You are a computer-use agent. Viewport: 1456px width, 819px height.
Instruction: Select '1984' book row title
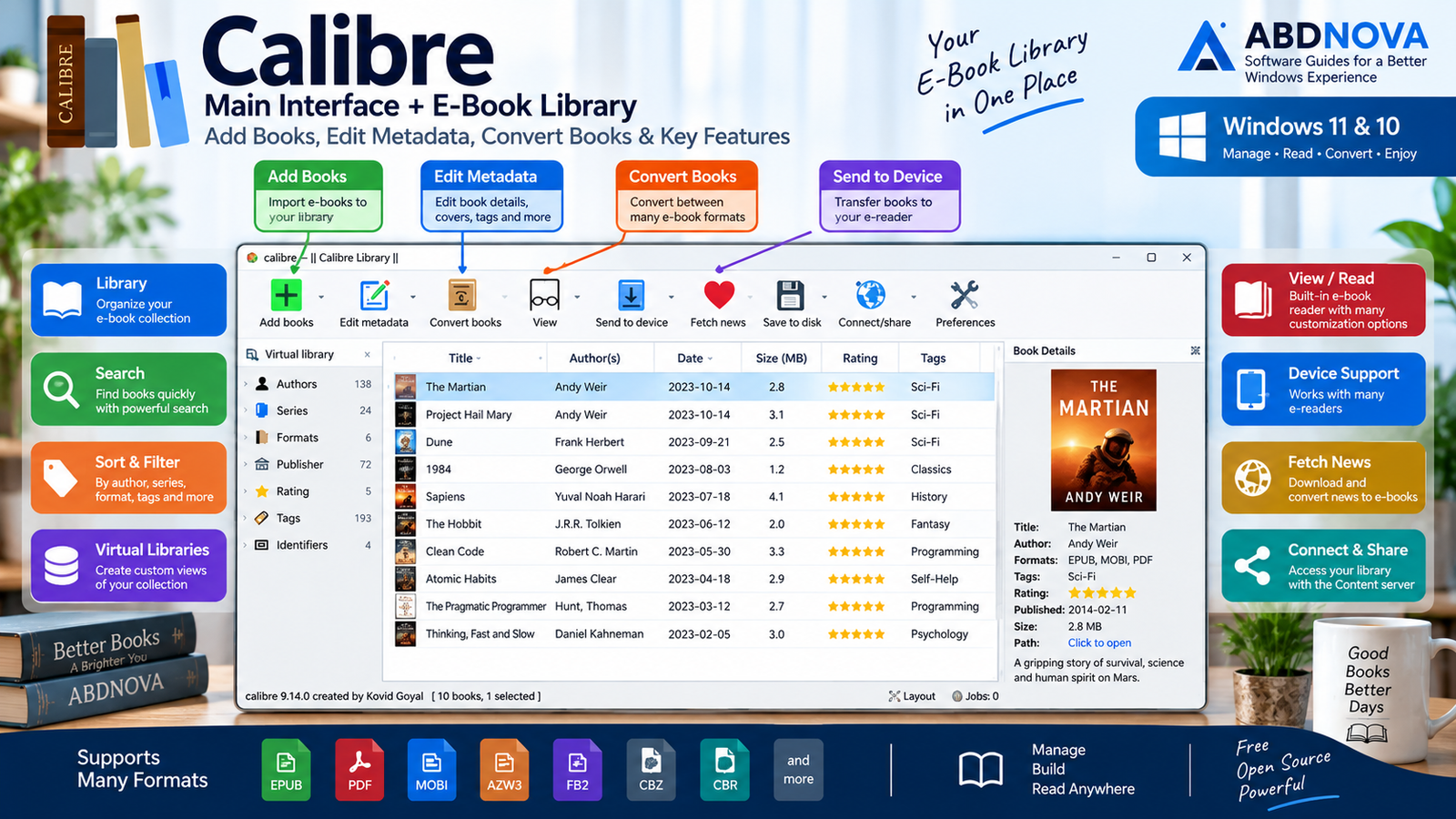(439, 469)
